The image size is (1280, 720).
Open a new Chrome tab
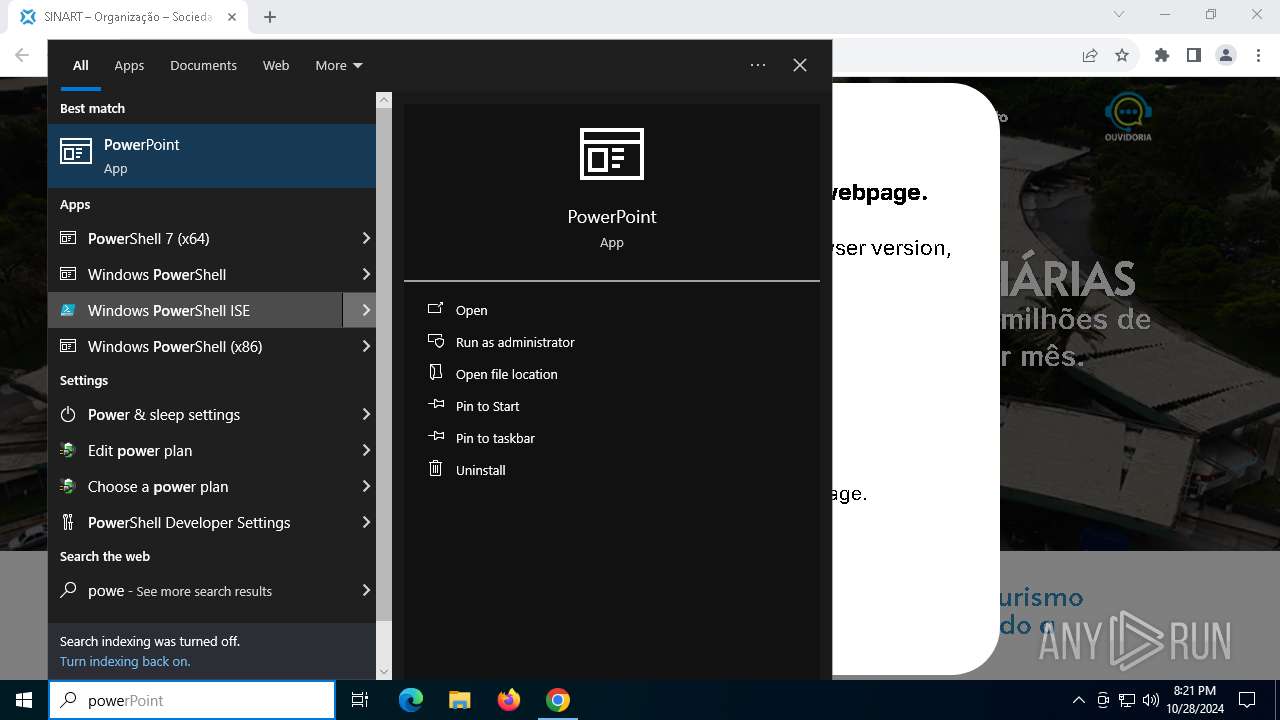(x=270, y=16)
